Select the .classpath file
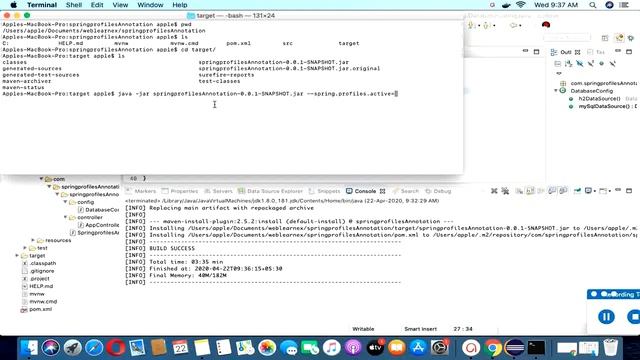The width and height of the screenshot is (640, 360). coord(39,263)
